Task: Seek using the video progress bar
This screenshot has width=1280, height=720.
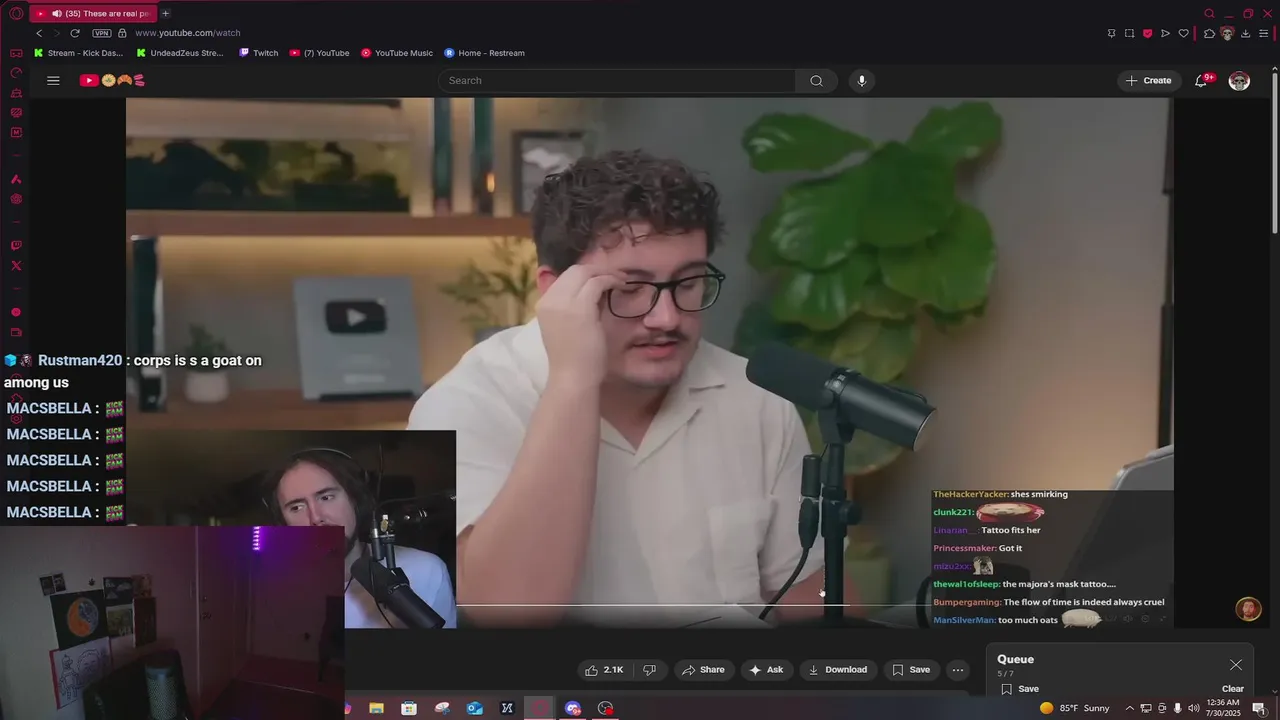Action: pos(650,605)
